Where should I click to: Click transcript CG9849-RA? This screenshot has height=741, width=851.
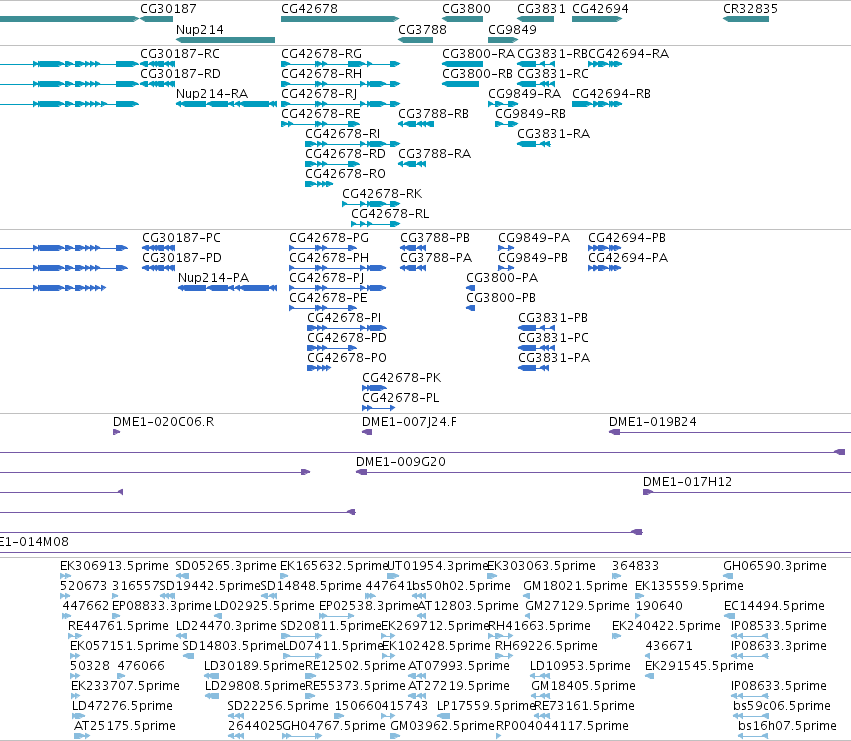(x=524, y=94)
